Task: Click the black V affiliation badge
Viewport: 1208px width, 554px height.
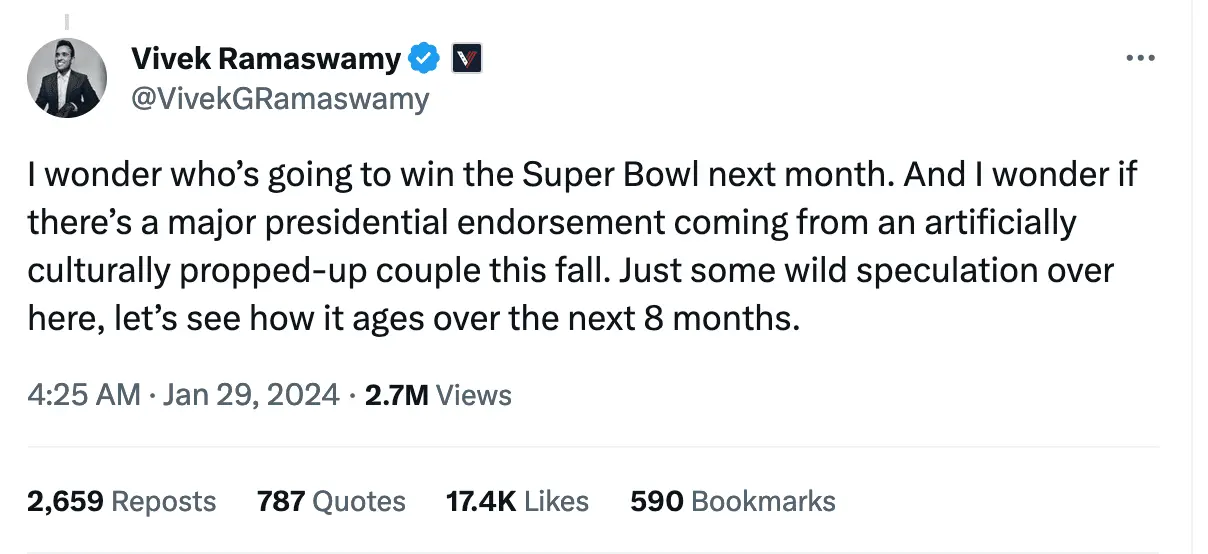Action: tap(467, 60)
